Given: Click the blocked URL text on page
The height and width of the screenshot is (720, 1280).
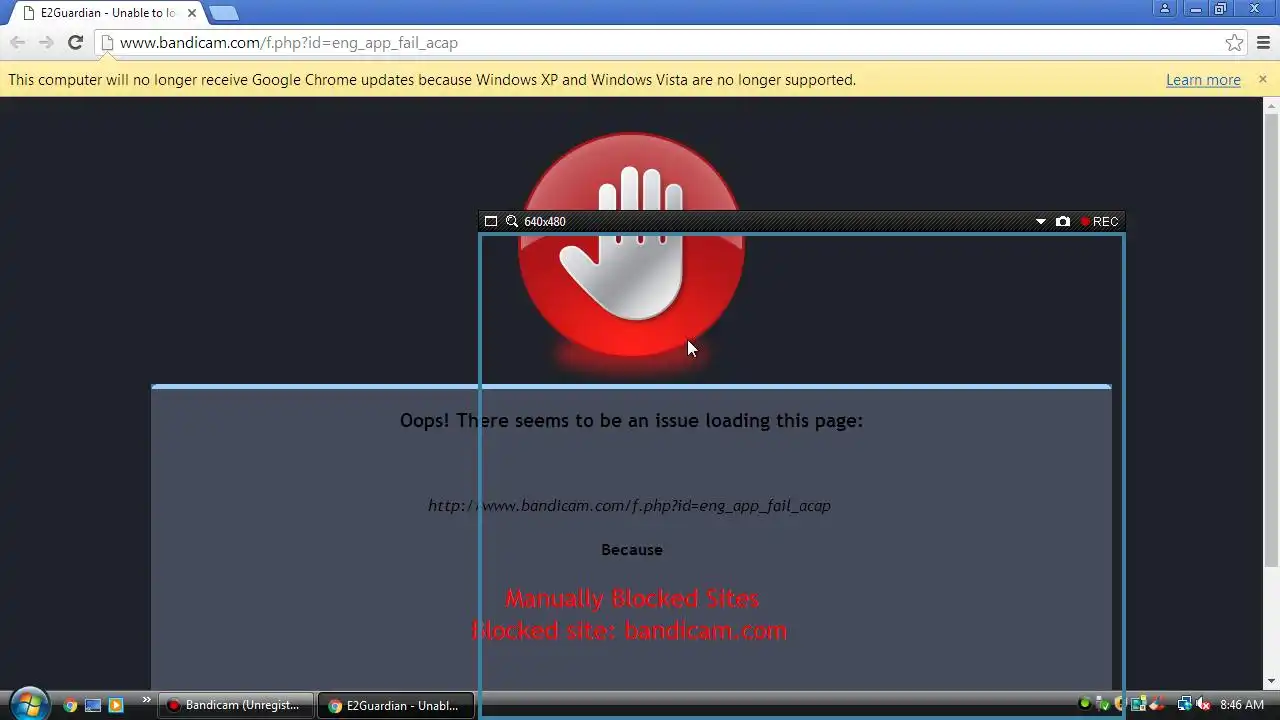Looking at the screenshot, I should pyautogui.click(x=629, y=506).
